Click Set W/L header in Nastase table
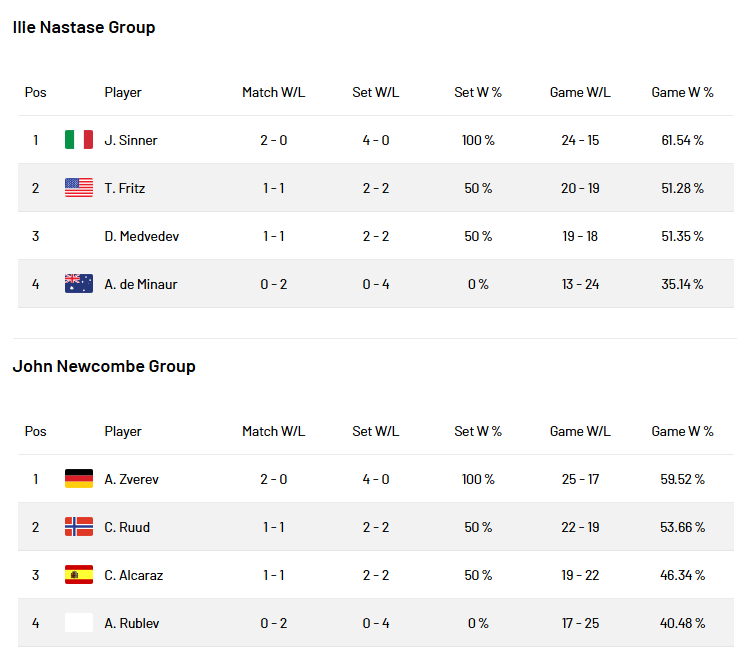This screenshot has height=665, width=737. [x=376, y=92]
